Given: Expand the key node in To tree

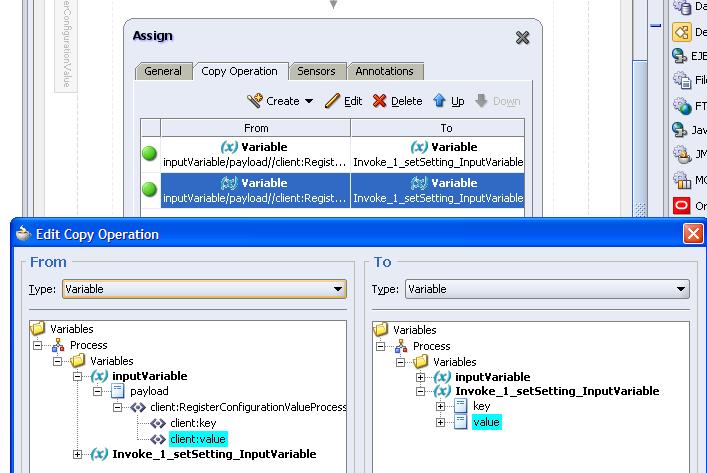Looking at the screenshot, I should point(440,407).
